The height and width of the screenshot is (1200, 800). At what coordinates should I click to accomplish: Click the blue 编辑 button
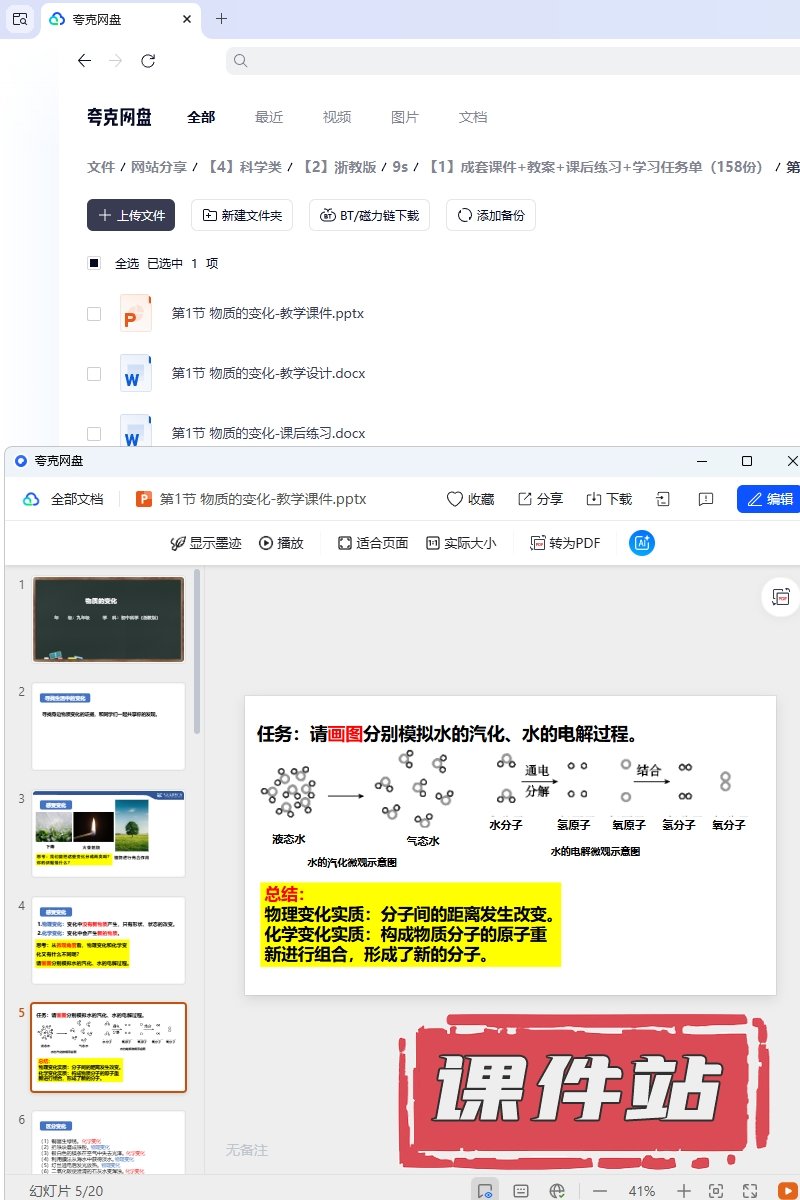[769, 499]
